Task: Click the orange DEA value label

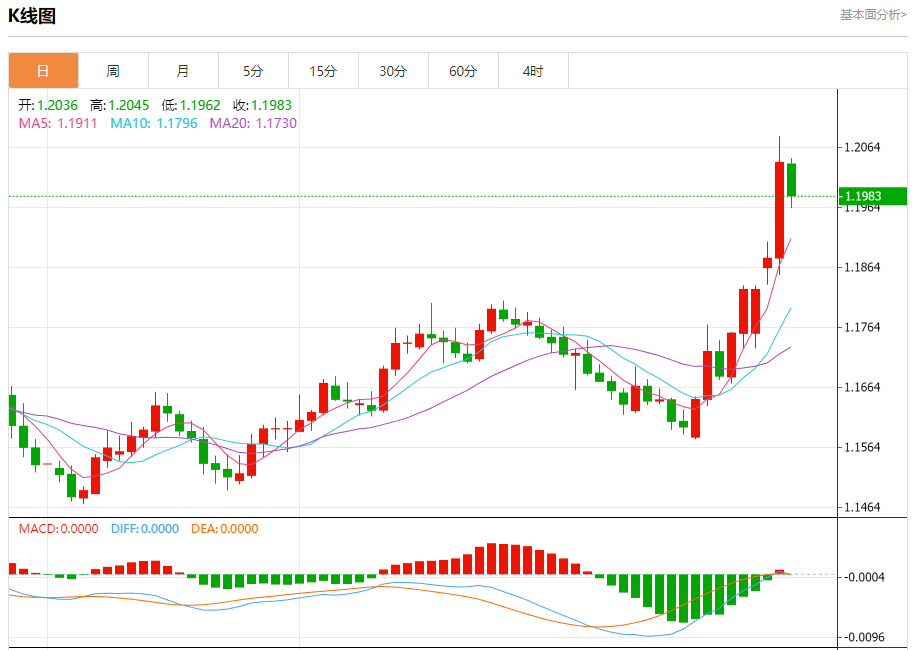Action: [x=224, y=529]
